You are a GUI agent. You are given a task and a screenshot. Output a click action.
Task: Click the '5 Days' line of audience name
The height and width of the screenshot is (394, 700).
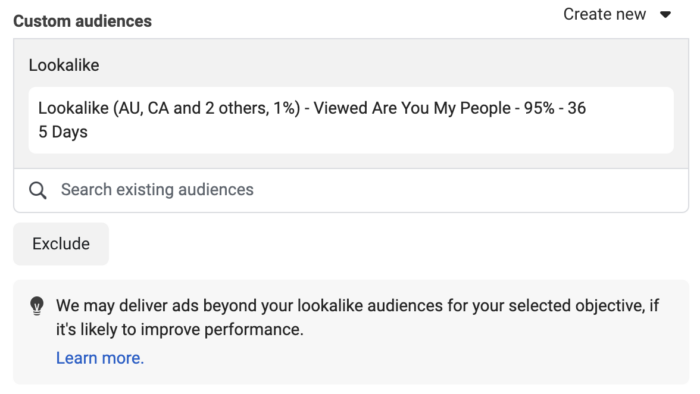(x=63, y=132)
